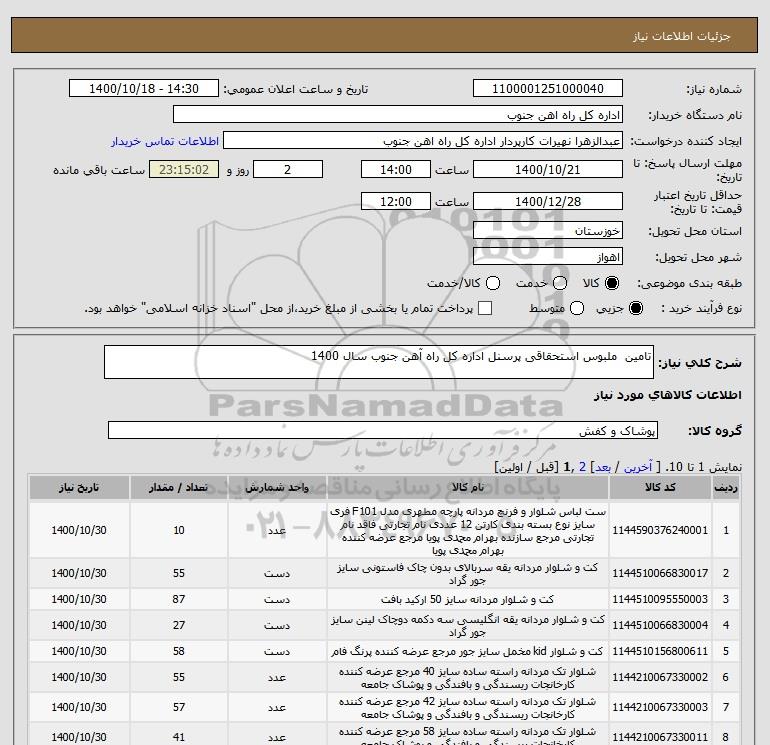Click the countdown timer 23:15:02

[184, 169]
